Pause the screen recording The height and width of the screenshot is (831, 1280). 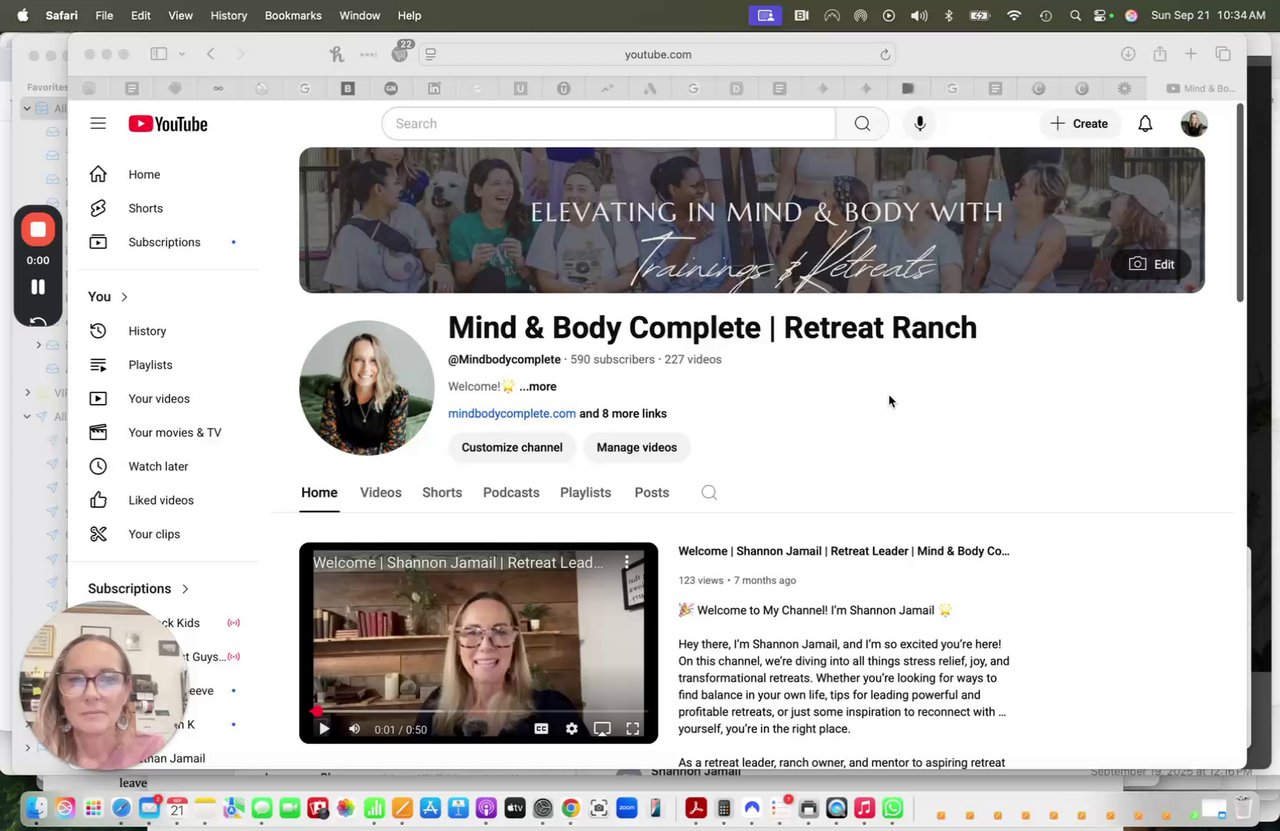[38, 287]
